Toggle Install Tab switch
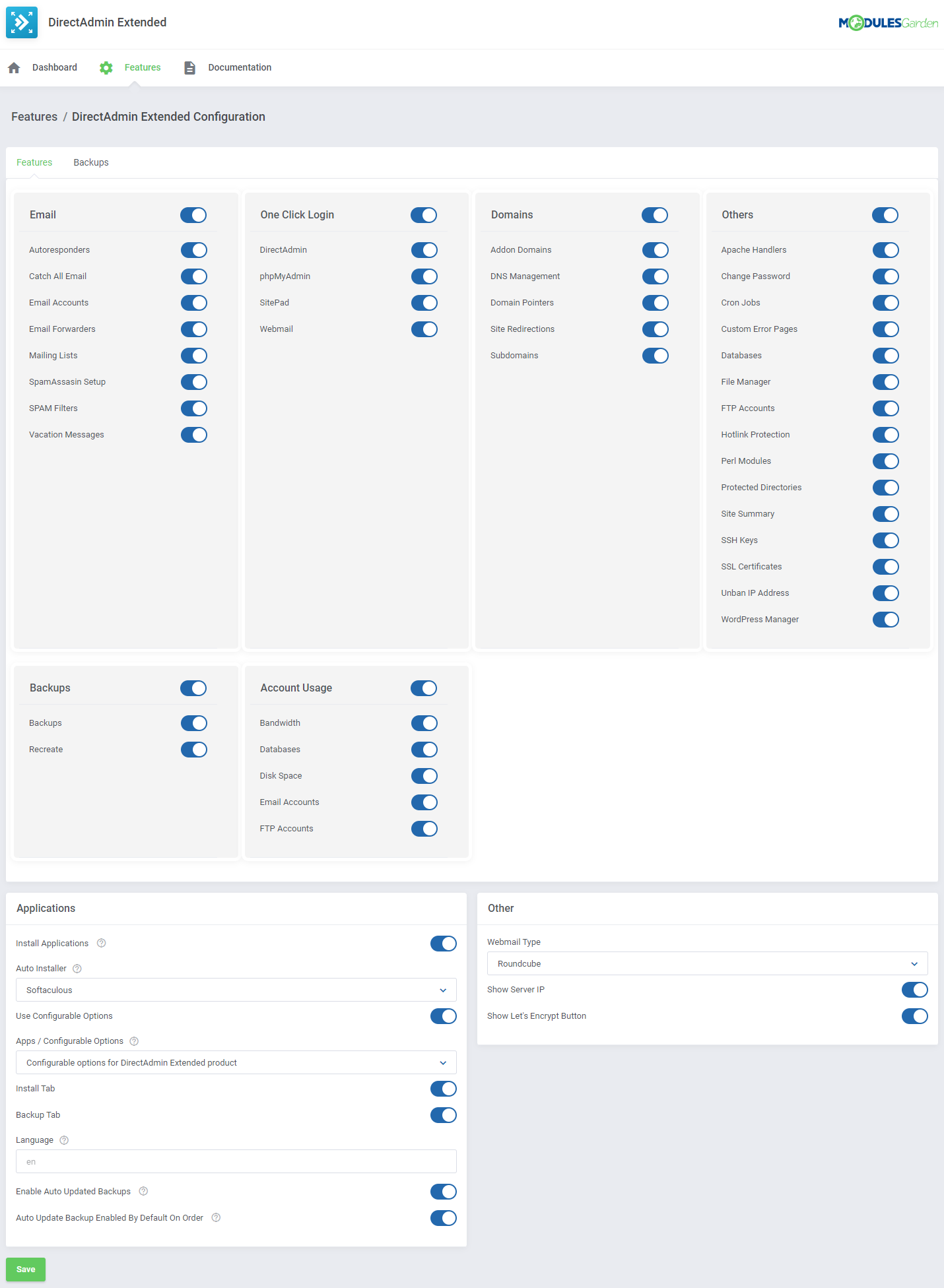This screenshot has height=1288, width=944. pyautogui.click(x=444, y=1089)
